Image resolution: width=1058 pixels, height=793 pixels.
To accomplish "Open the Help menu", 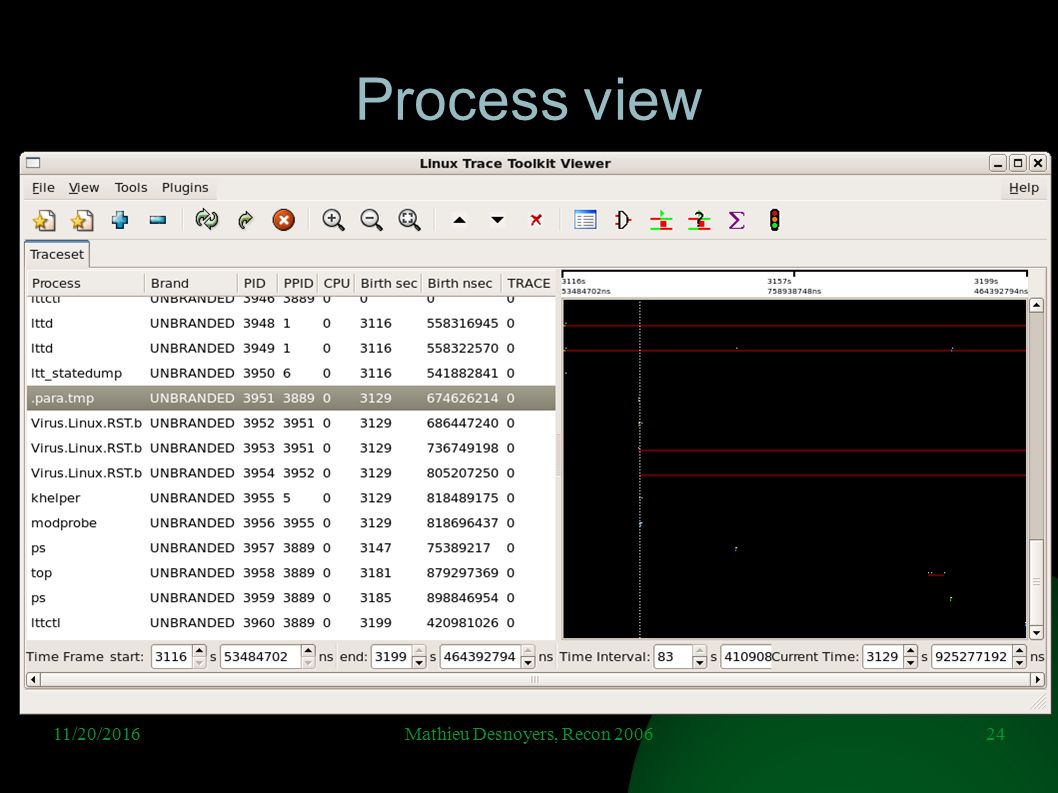I will click(1024, 188).
